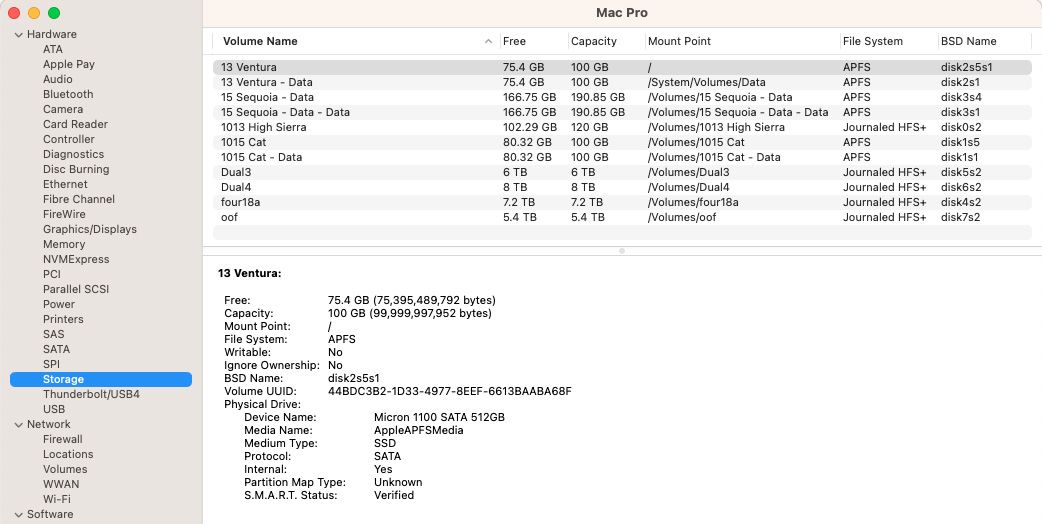
Task: Select WWAN under Network
Action: [x=61, y=484]
